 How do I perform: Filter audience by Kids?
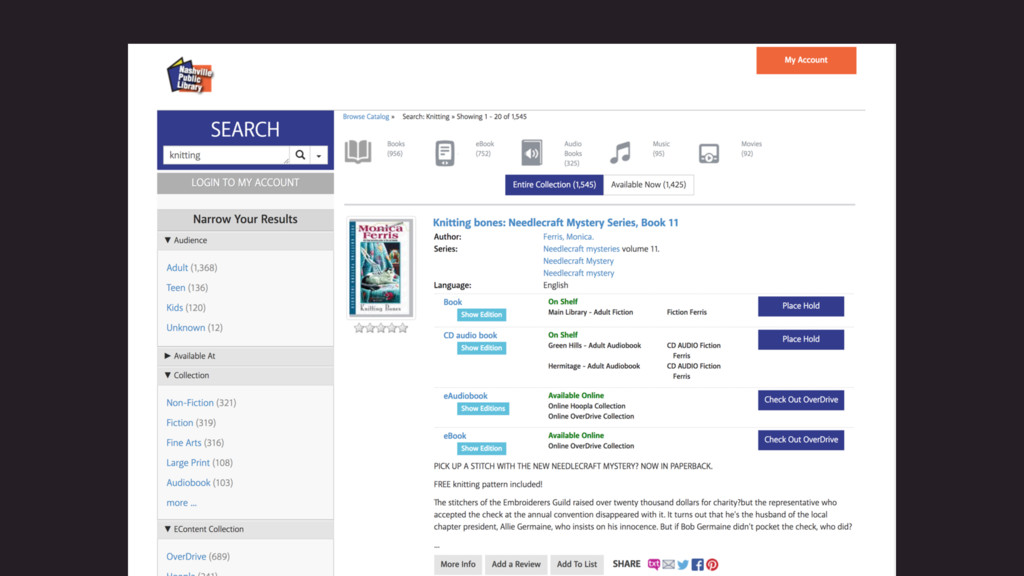coord(174,308)
